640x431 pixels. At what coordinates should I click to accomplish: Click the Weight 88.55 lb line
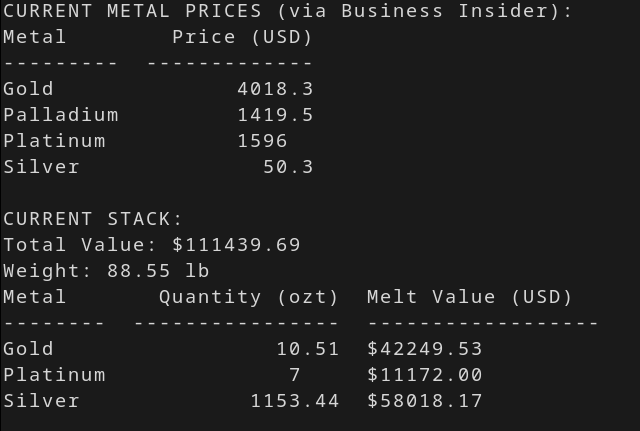tap(106, 271)
